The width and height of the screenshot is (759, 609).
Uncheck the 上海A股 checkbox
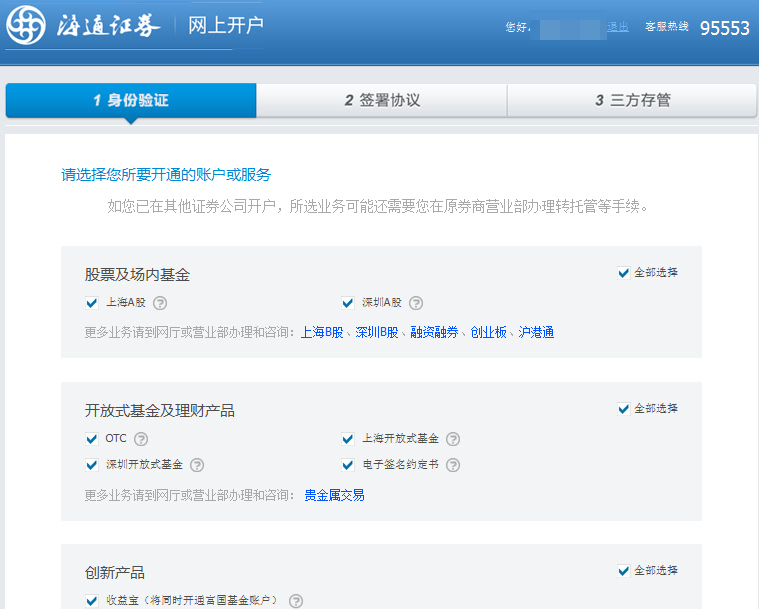[x=92, y=303]
